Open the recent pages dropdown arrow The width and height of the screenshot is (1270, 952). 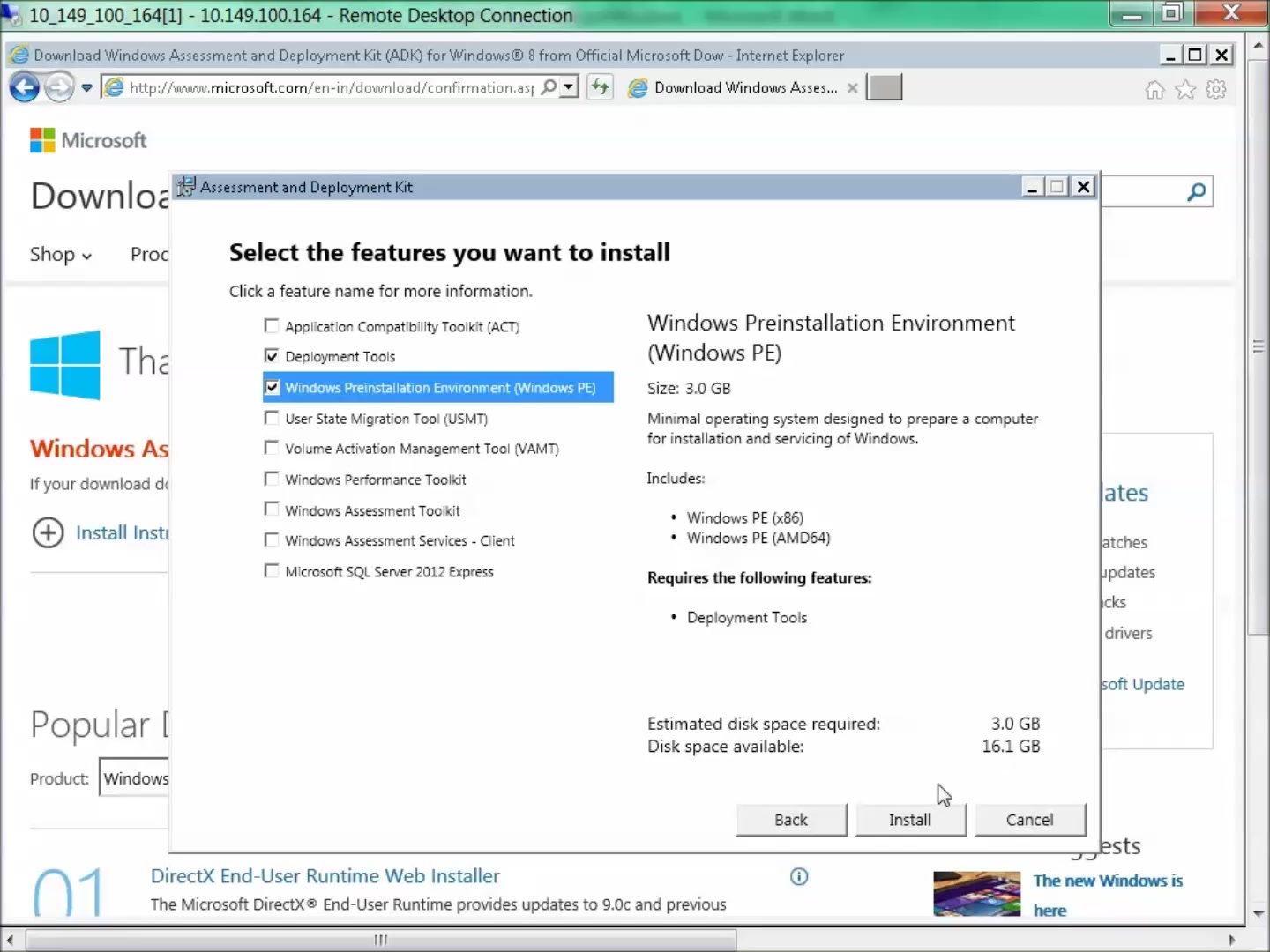point(86,87)
